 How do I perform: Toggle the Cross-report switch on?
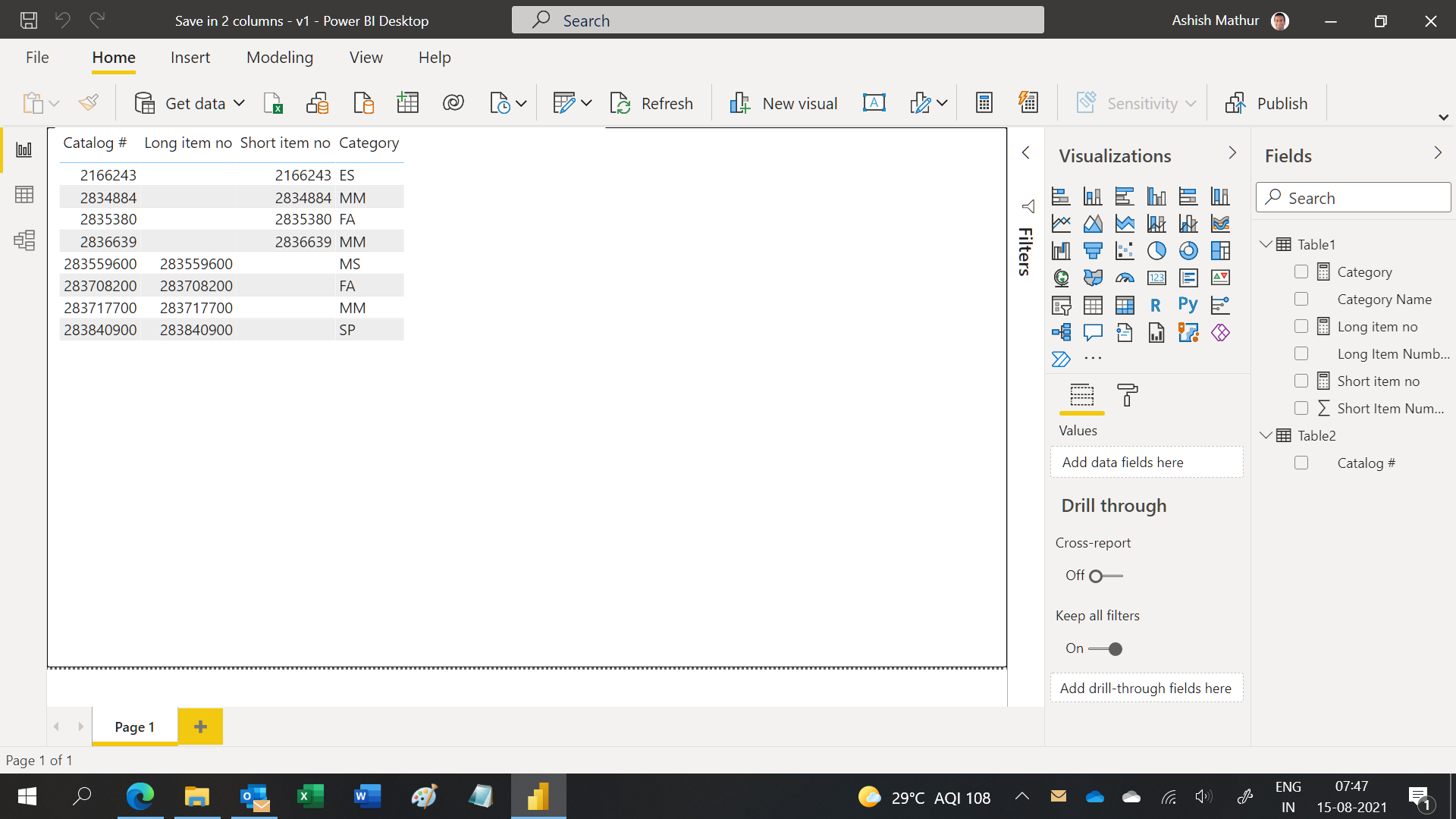pos(1106,576)
